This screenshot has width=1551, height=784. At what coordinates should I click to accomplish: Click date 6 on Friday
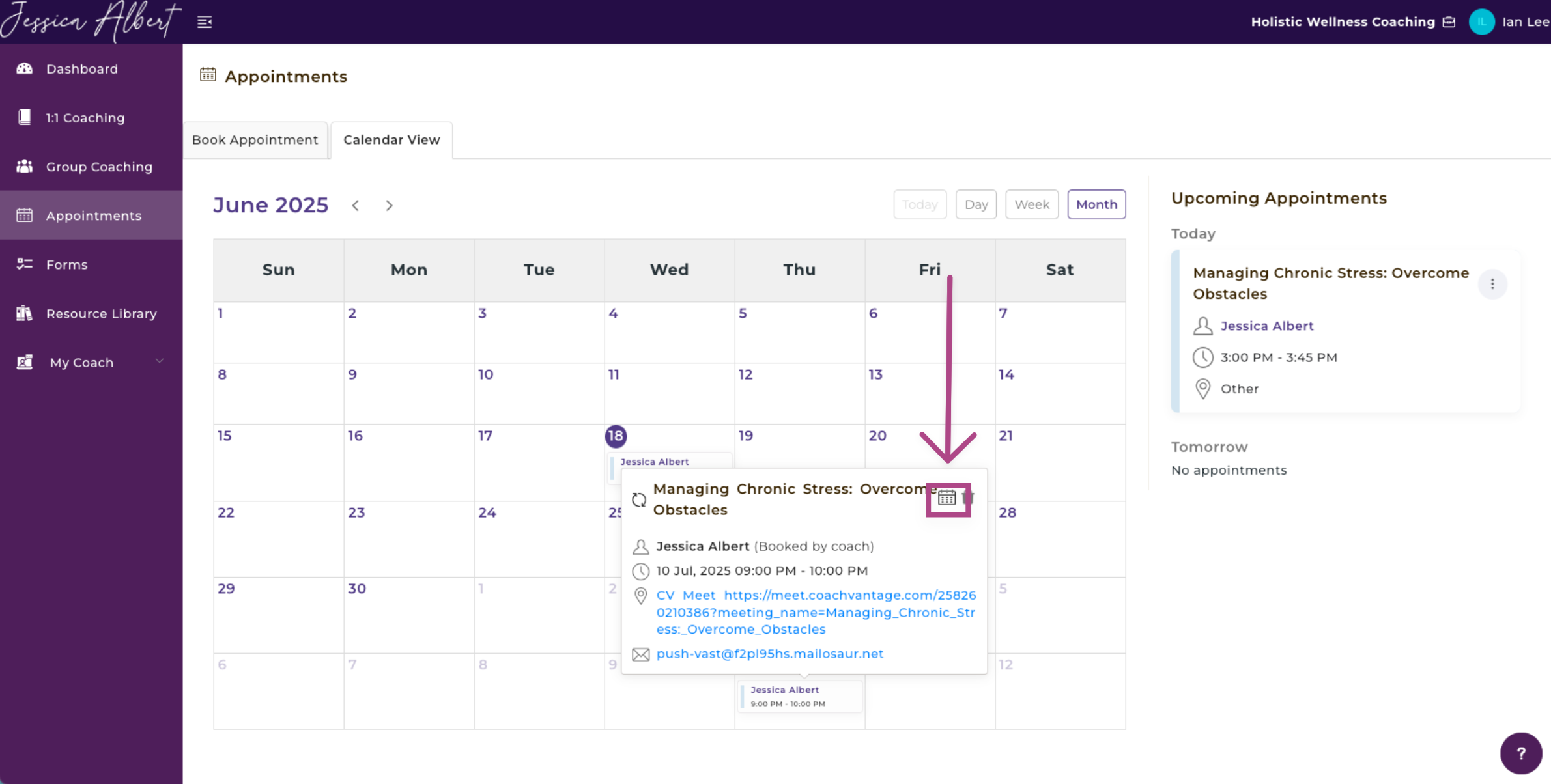click(x=873, y=313)
